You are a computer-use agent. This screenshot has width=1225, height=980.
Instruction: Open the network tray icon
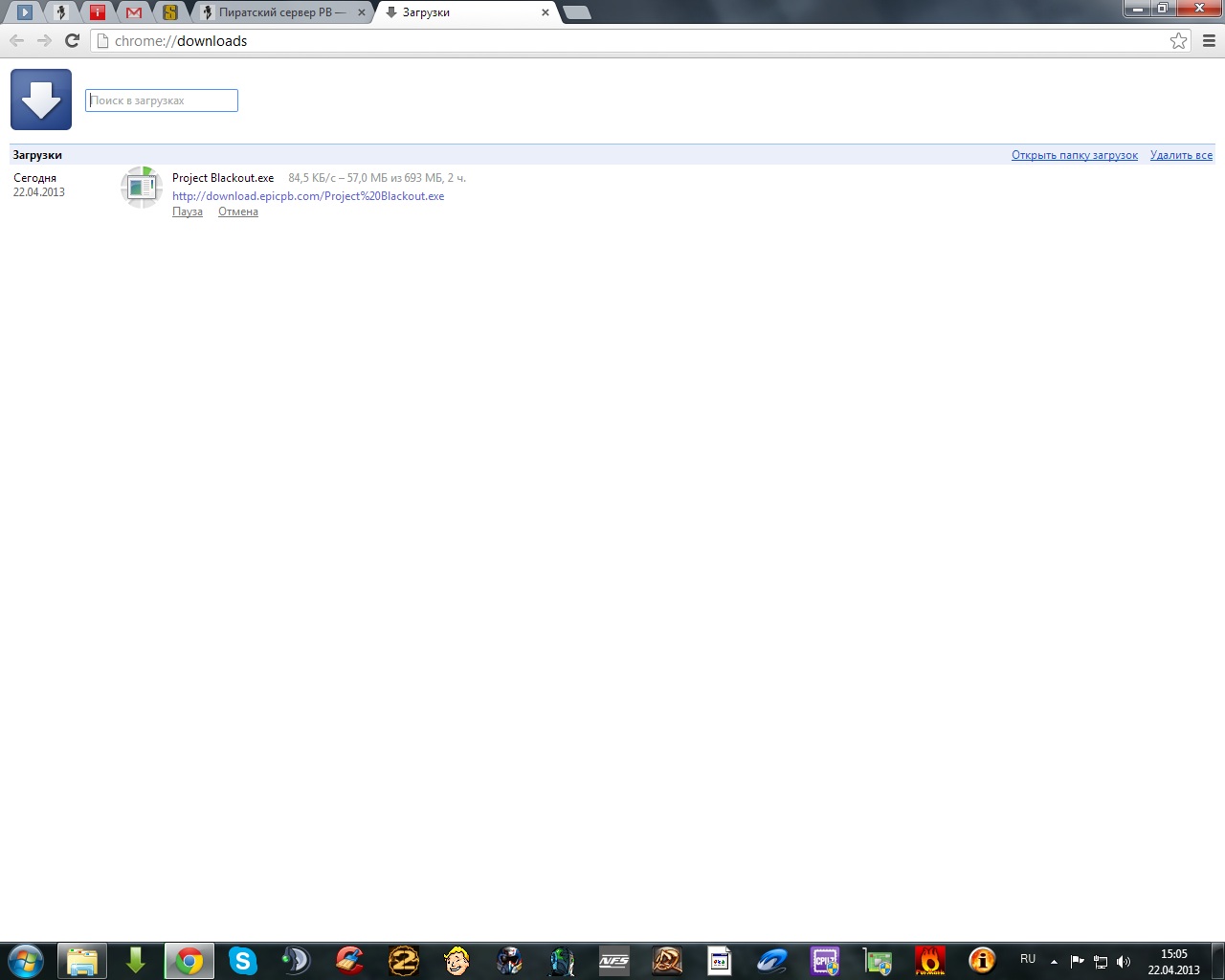(1101, 962)
